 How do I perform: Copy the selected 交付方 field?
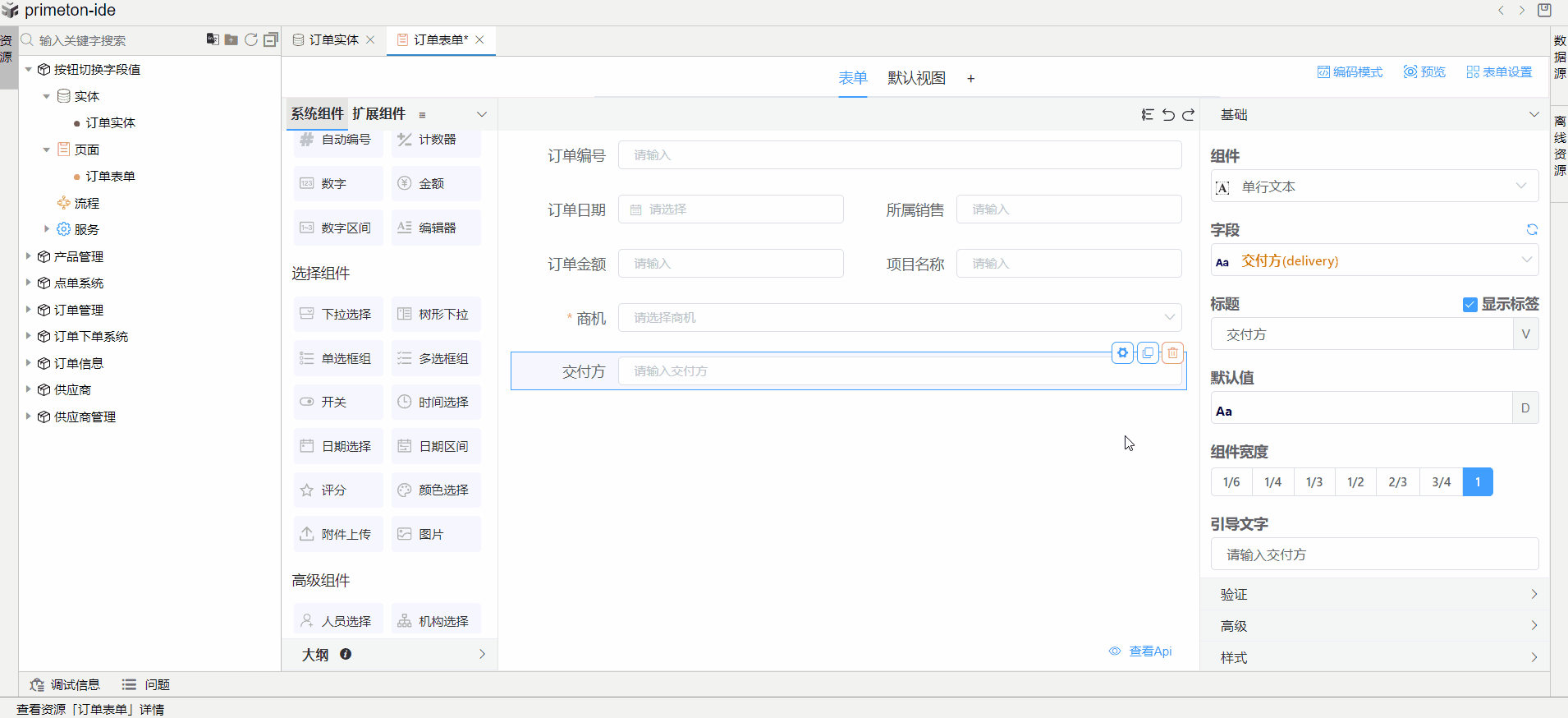point(1148,353)
